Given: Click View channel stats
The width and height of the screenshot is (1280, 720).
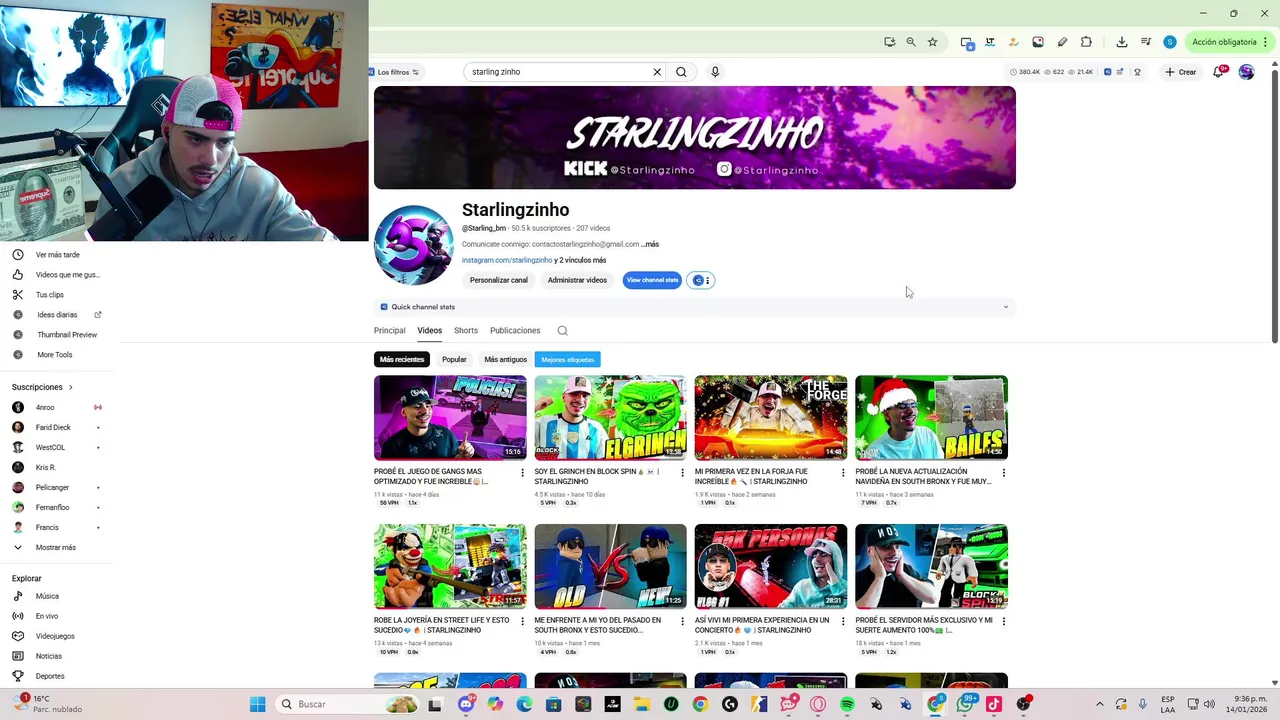Looking at the screenshot, I should 652,280.
